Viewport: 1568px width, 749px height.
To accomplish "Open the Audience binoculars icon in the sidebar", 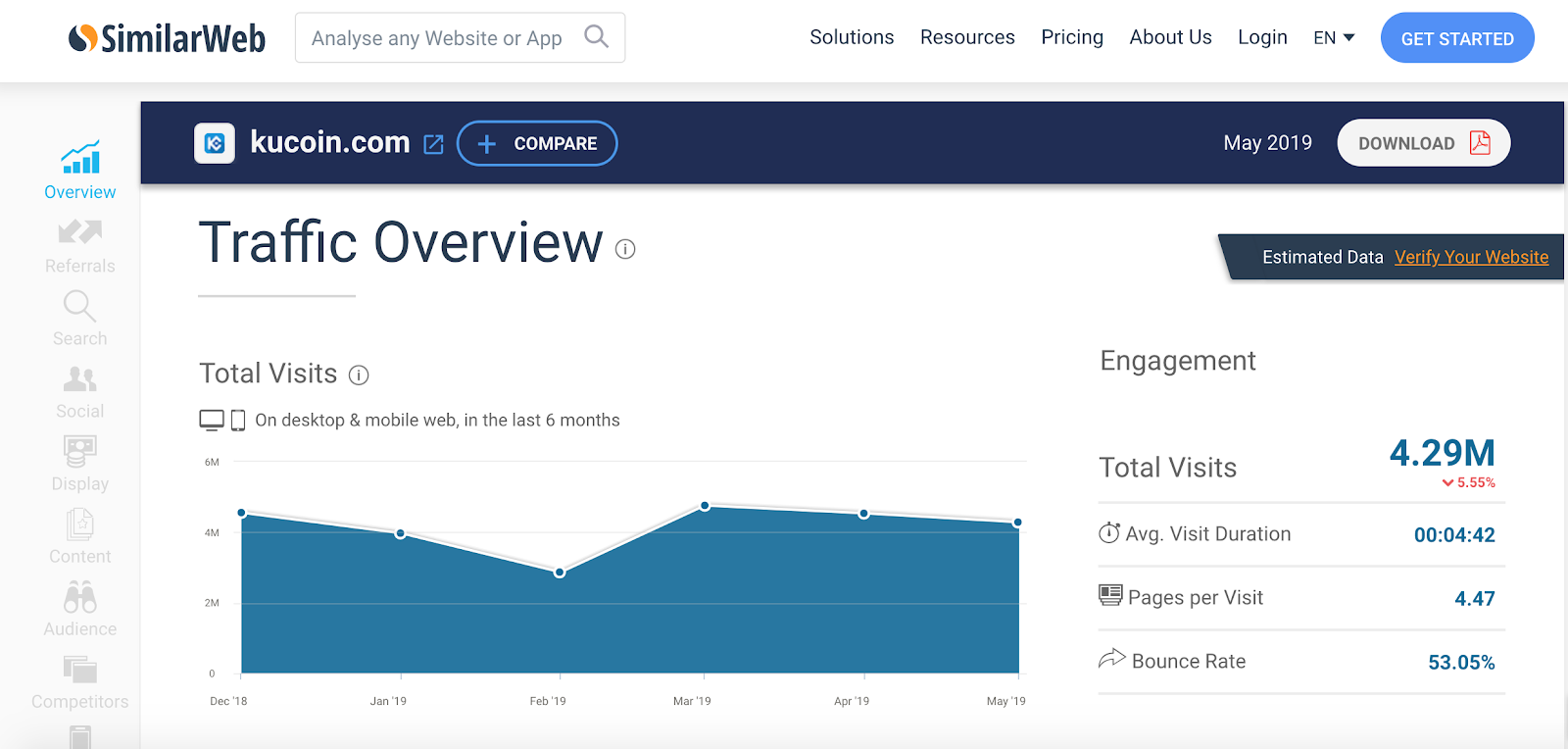I will 80,597.
